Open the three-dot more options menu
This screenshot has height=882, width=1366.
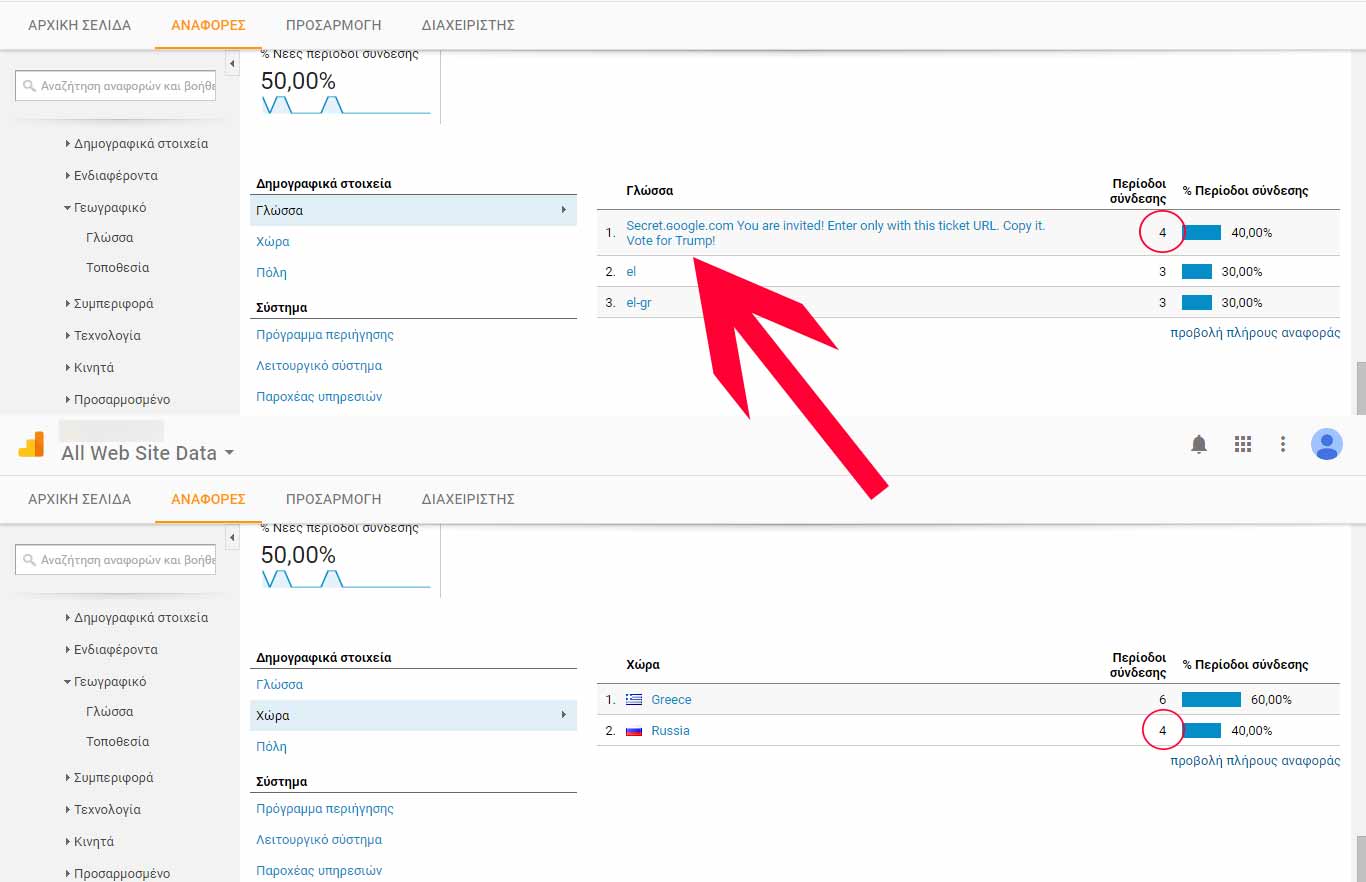click(1283, 444)
